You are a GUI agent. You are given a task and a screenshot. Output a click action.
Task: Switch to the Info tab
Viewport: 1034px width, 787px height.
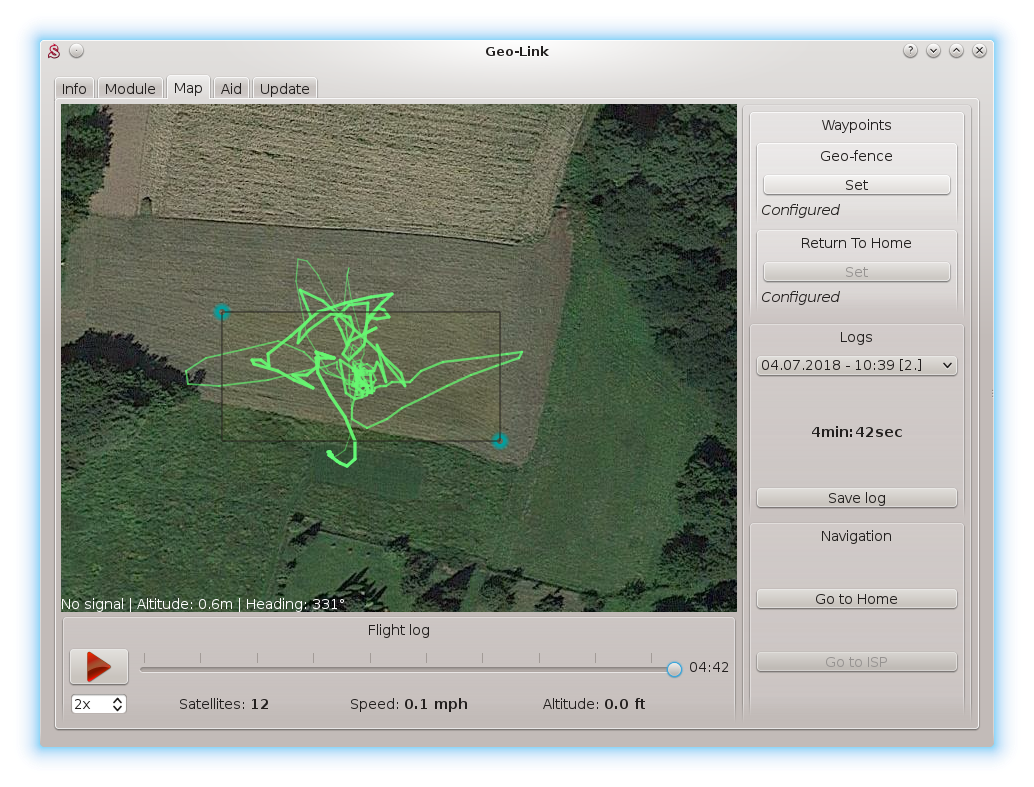(x=74, y=89)
